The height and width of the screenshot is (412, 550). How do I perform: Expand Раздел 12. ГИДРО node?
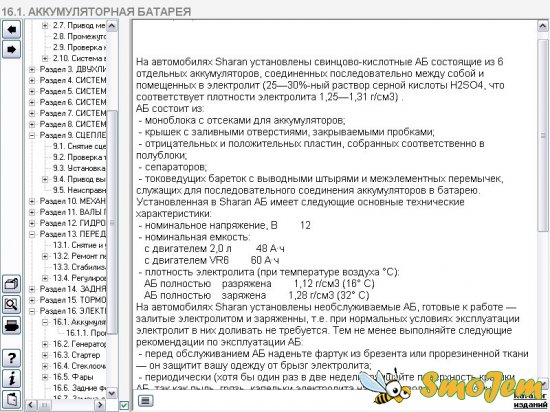(32, 223)
